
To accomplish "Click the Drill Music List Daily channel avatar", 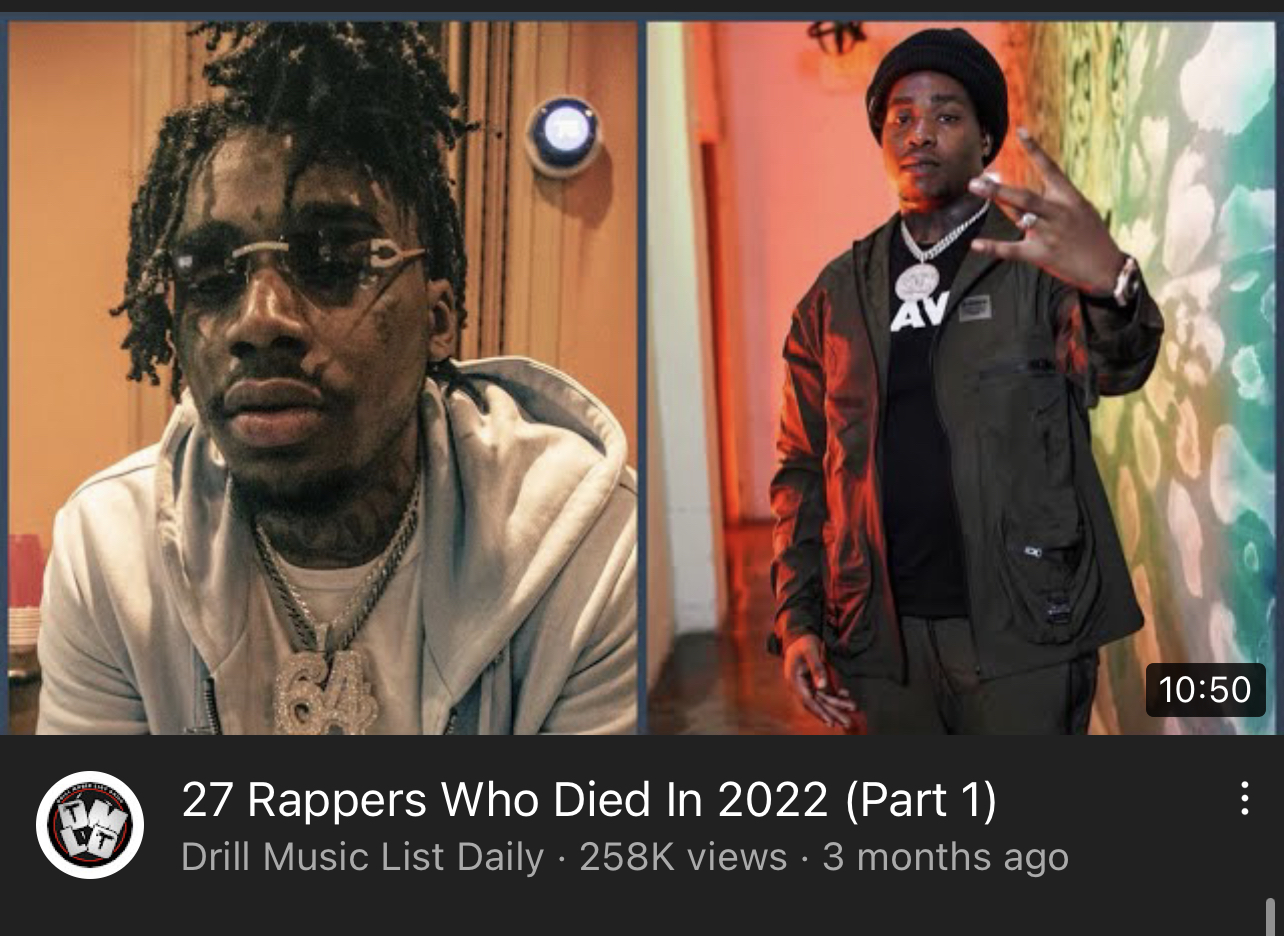I will tap(90, 825).
